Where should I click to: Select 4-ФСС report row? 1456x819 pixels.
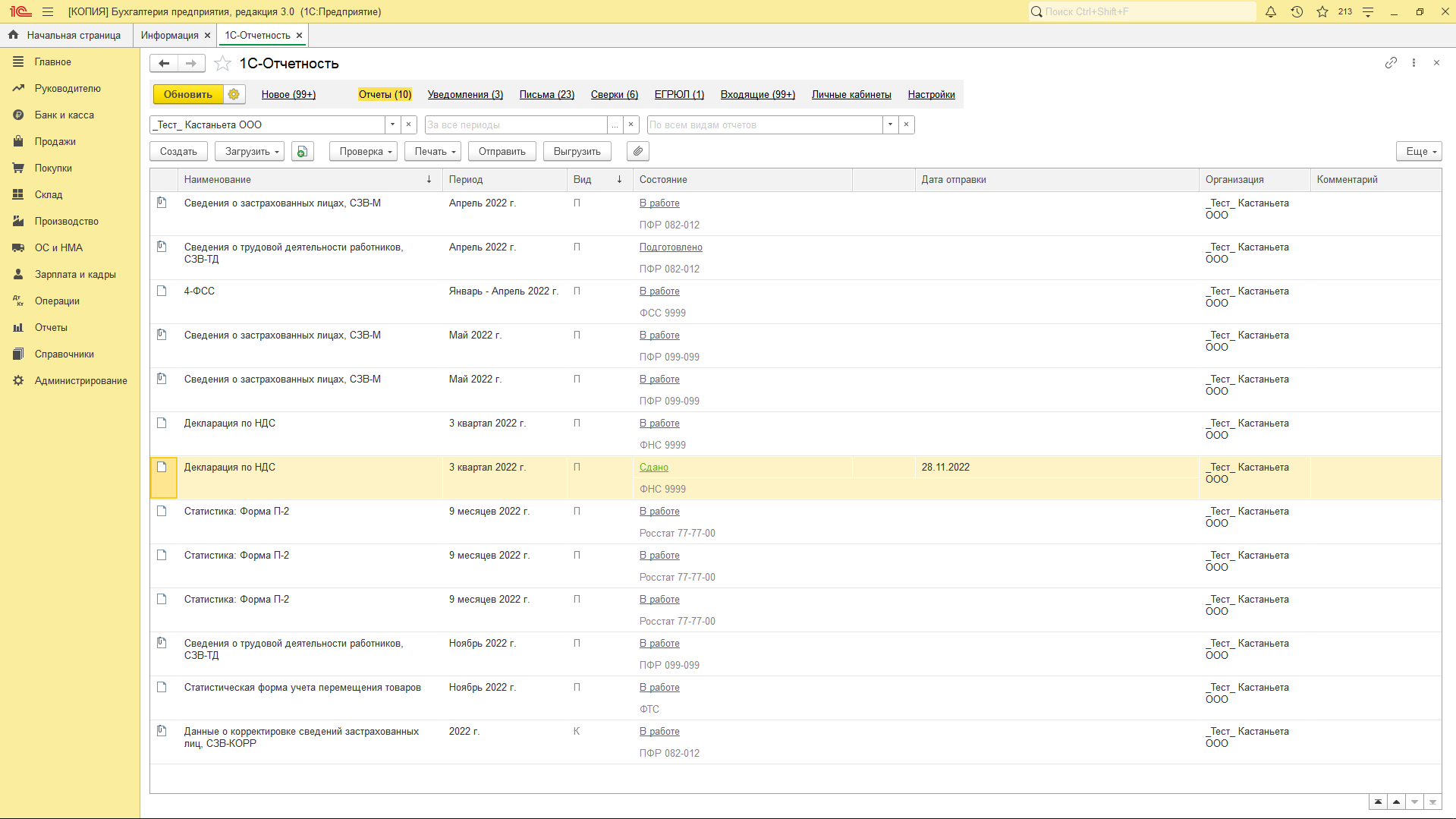pos(795,302)
